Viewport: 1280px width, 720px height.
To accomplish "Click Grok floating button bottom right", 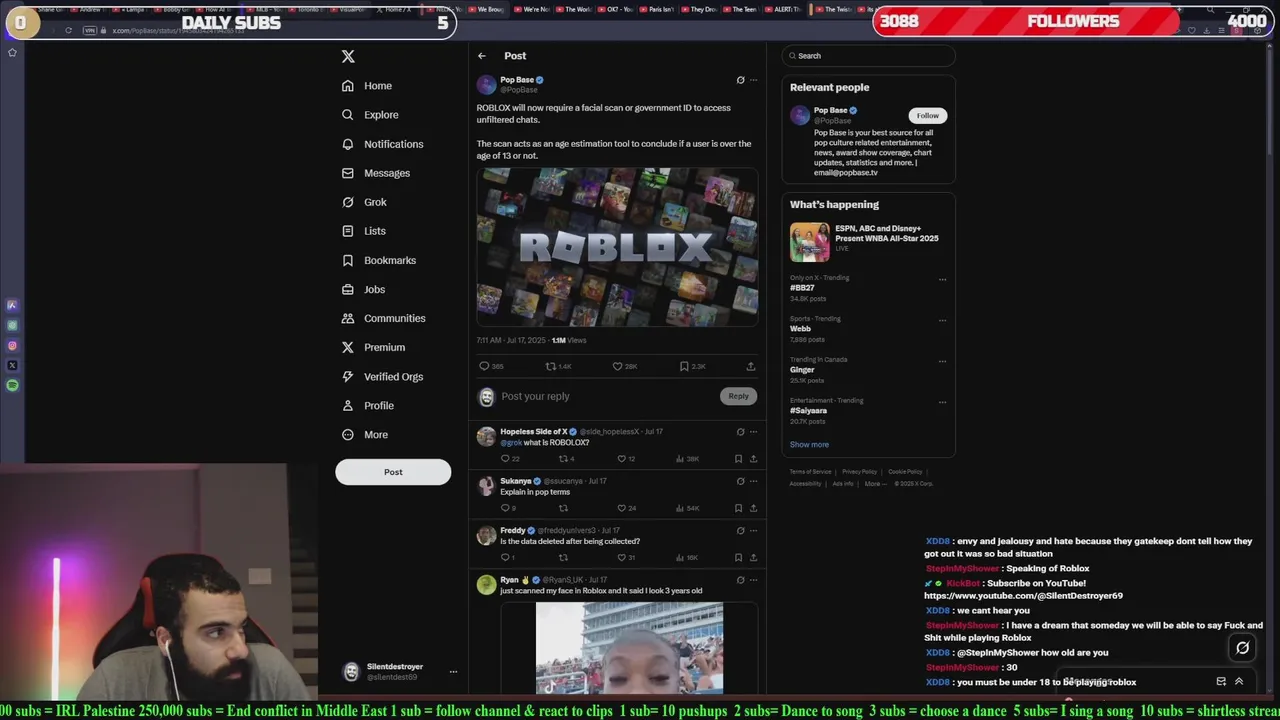I will click(1242, 648).
